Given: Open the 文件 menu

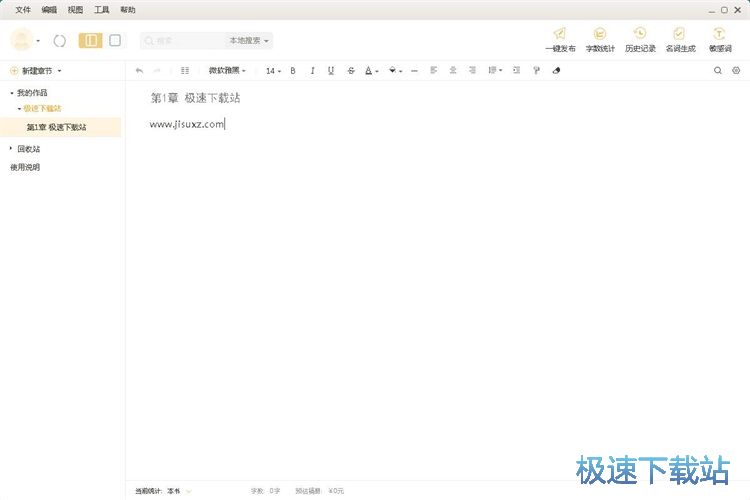Looking at the screenshot, I should coord(22,10).
